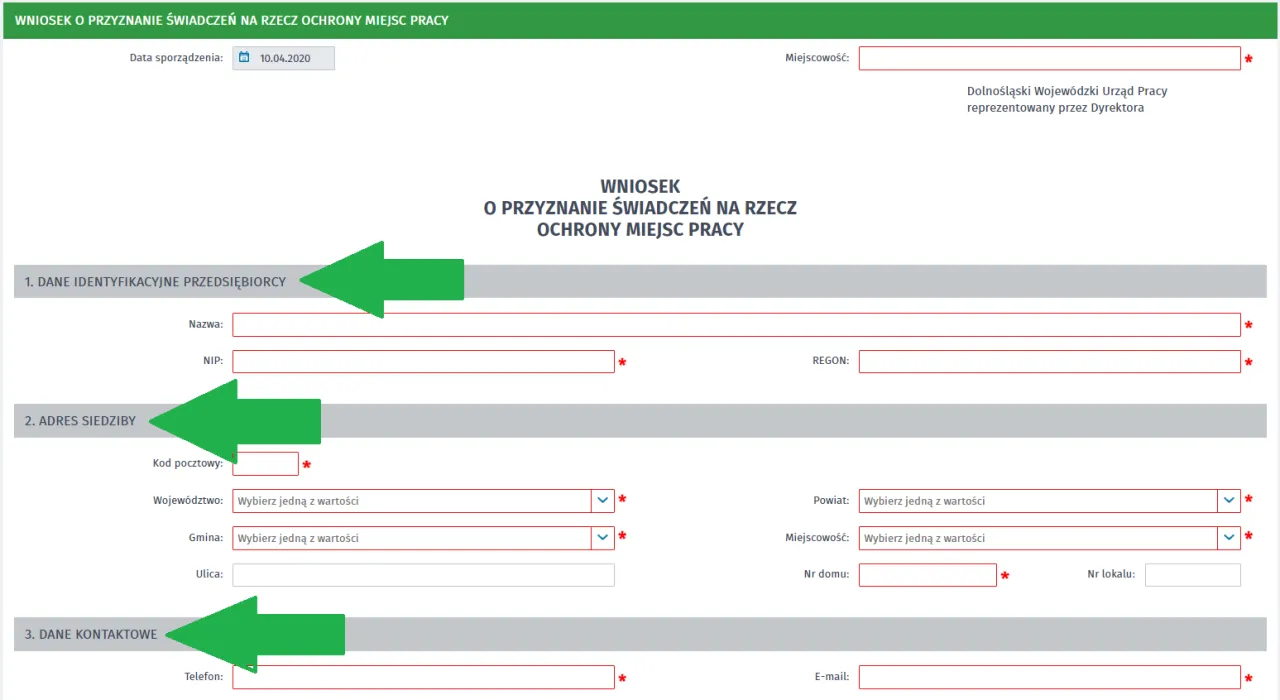
Task: Click the 'Województwo:' label
Action: [x=188, y=500]
